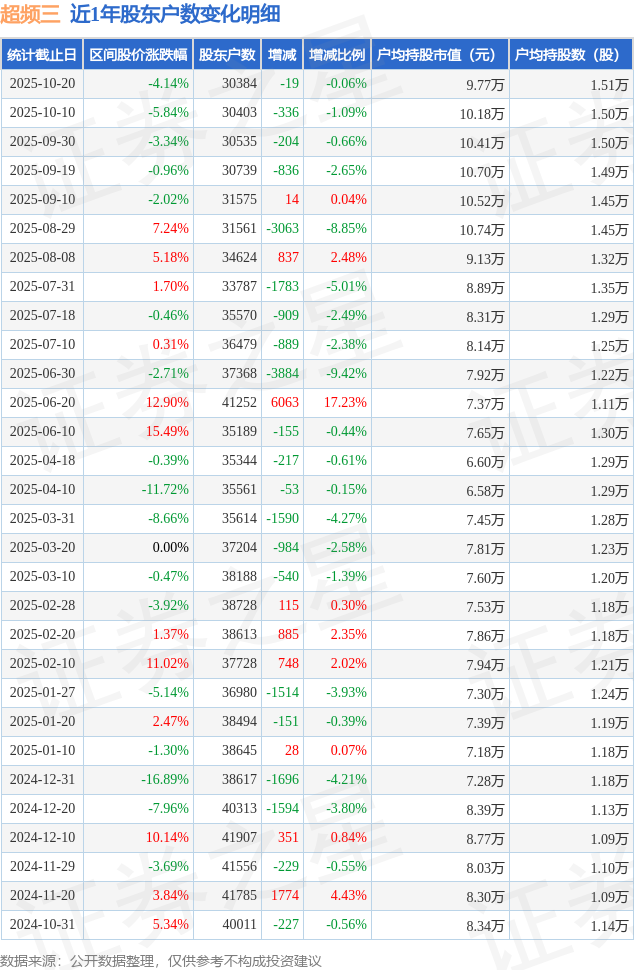Select shareholder count 41907
Viewport: 634px width, 970px height.
(x=238, y=838)
